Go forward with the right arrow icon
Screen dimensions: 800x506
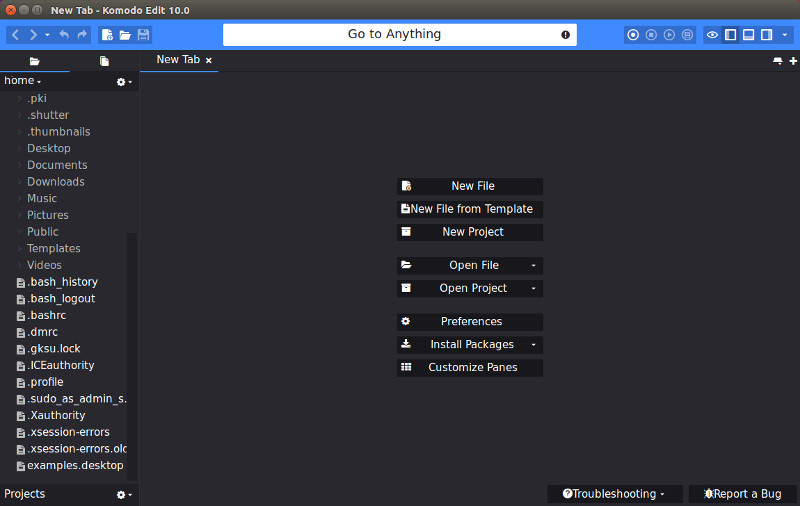click(33, 35)
